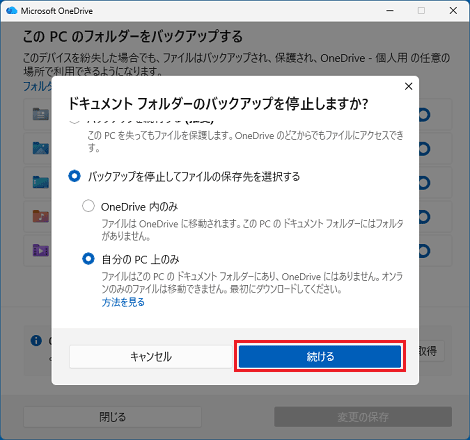Screen dimensions: 470x440
Task: Click the 変更の保存 button
Action: tap(363, 417)
